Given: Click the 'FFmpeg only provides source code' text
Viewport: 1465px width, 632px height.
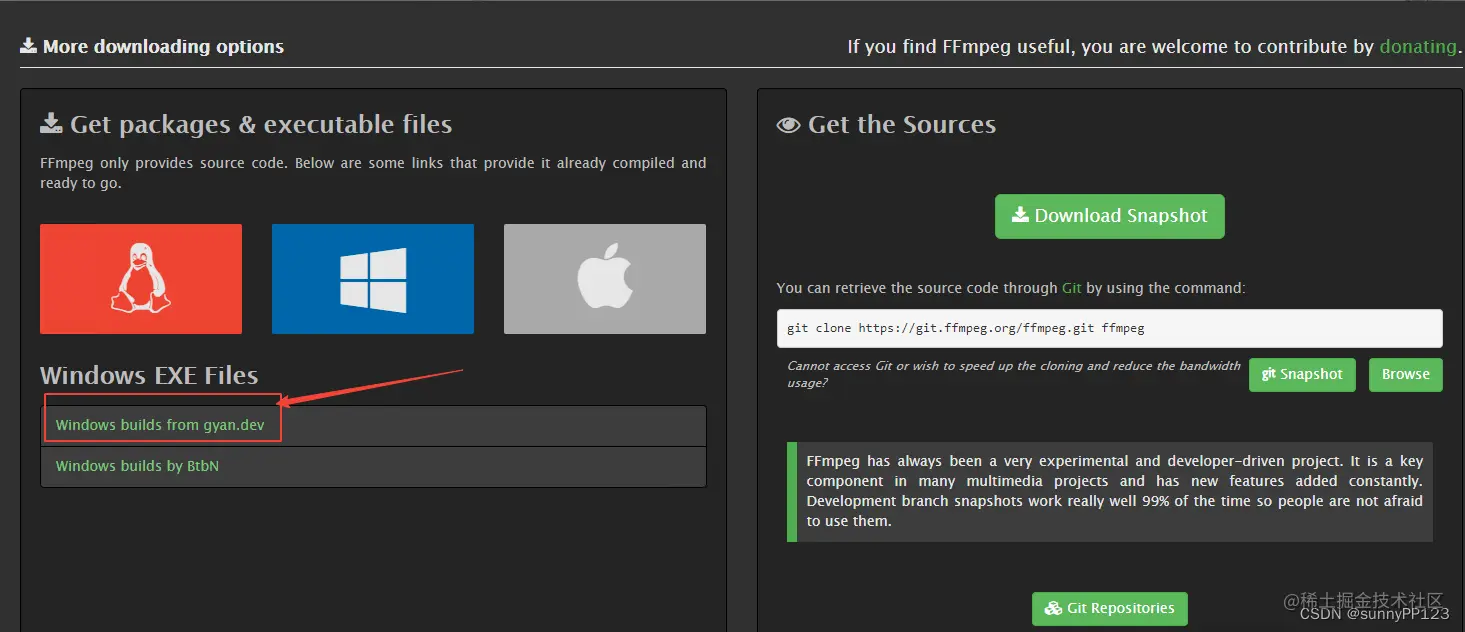Looking at the screenshot, I should pos(373,173).
